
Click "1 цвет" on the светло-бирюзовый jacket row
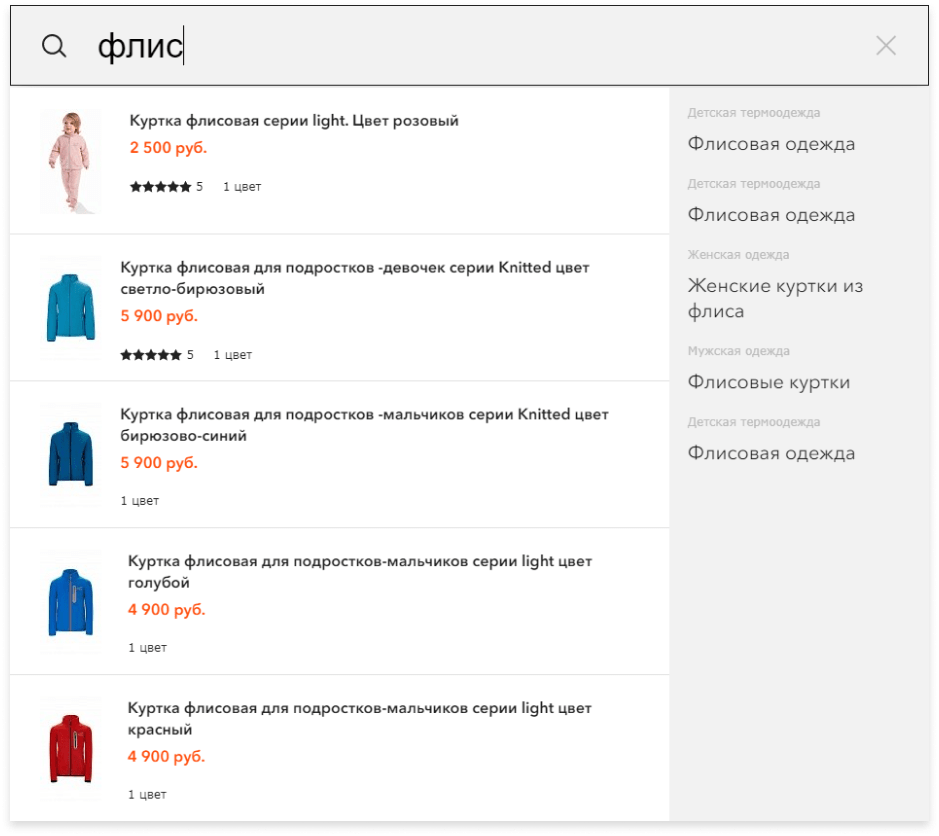click(x=233, y=355)
